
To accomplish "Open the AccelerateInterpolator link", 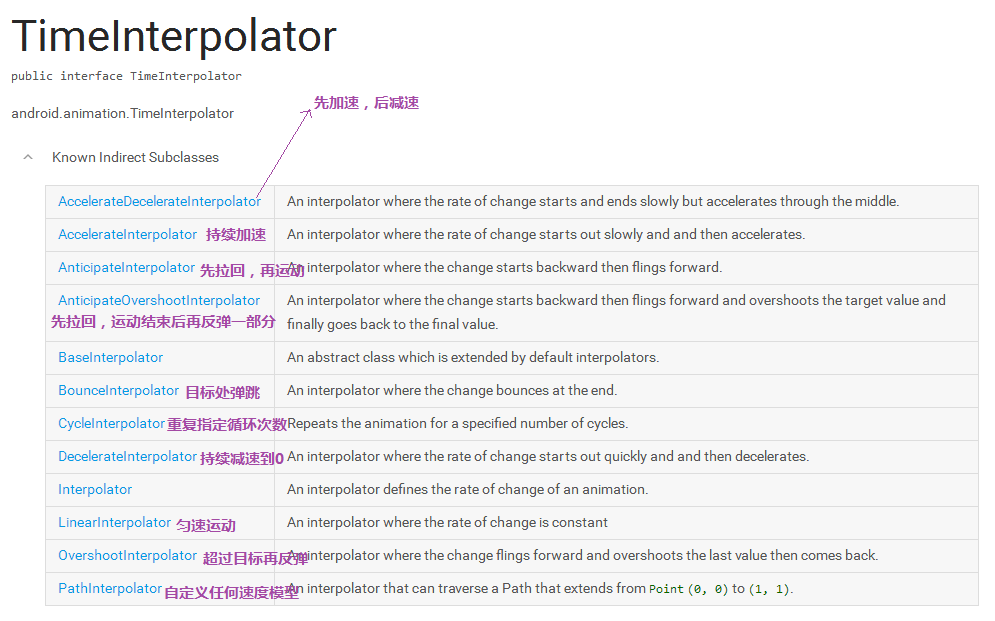I will [x=126, y=234].
